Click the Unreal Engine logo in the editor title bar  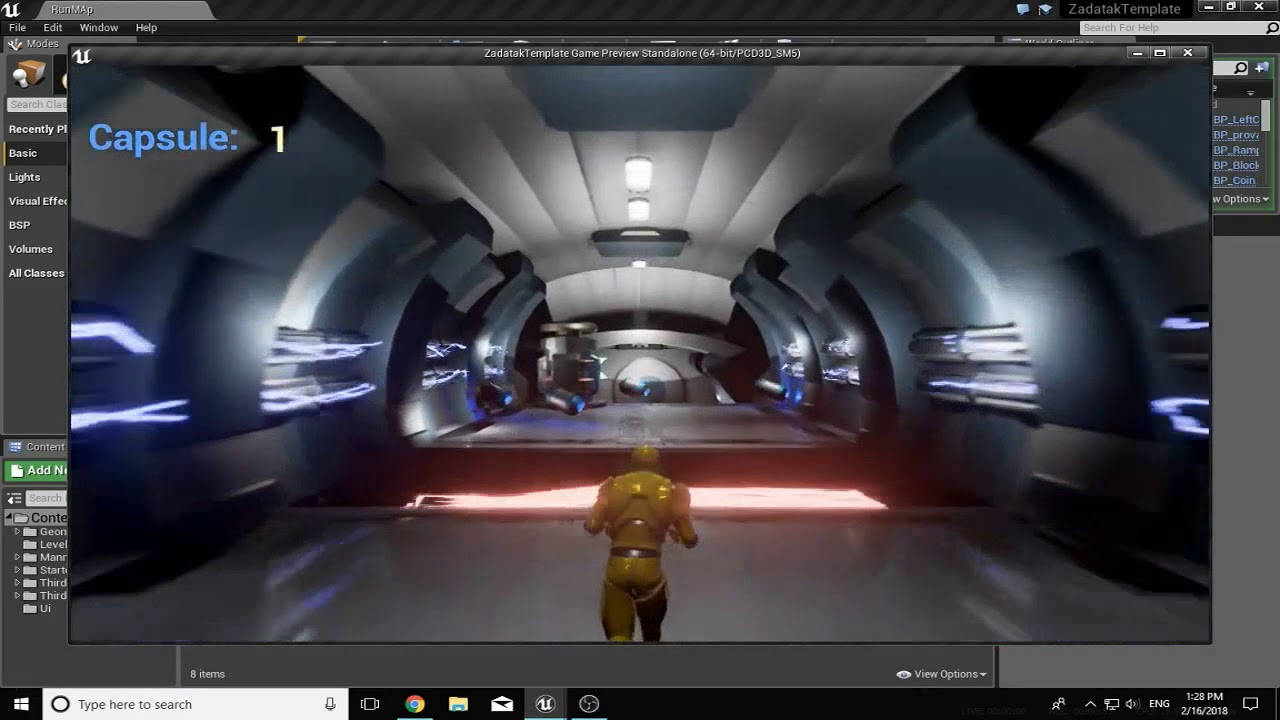tap(12, 9)
